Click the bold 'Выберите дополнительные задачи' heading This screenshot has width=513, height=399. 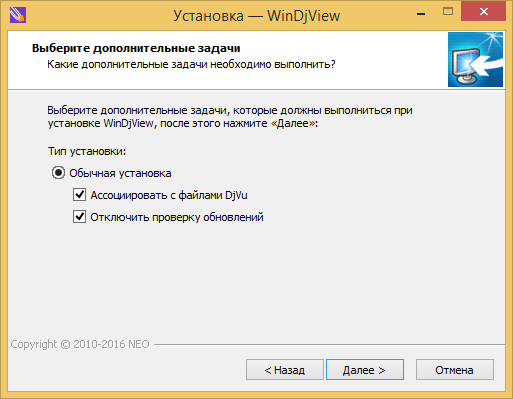(x=136, y=48)
